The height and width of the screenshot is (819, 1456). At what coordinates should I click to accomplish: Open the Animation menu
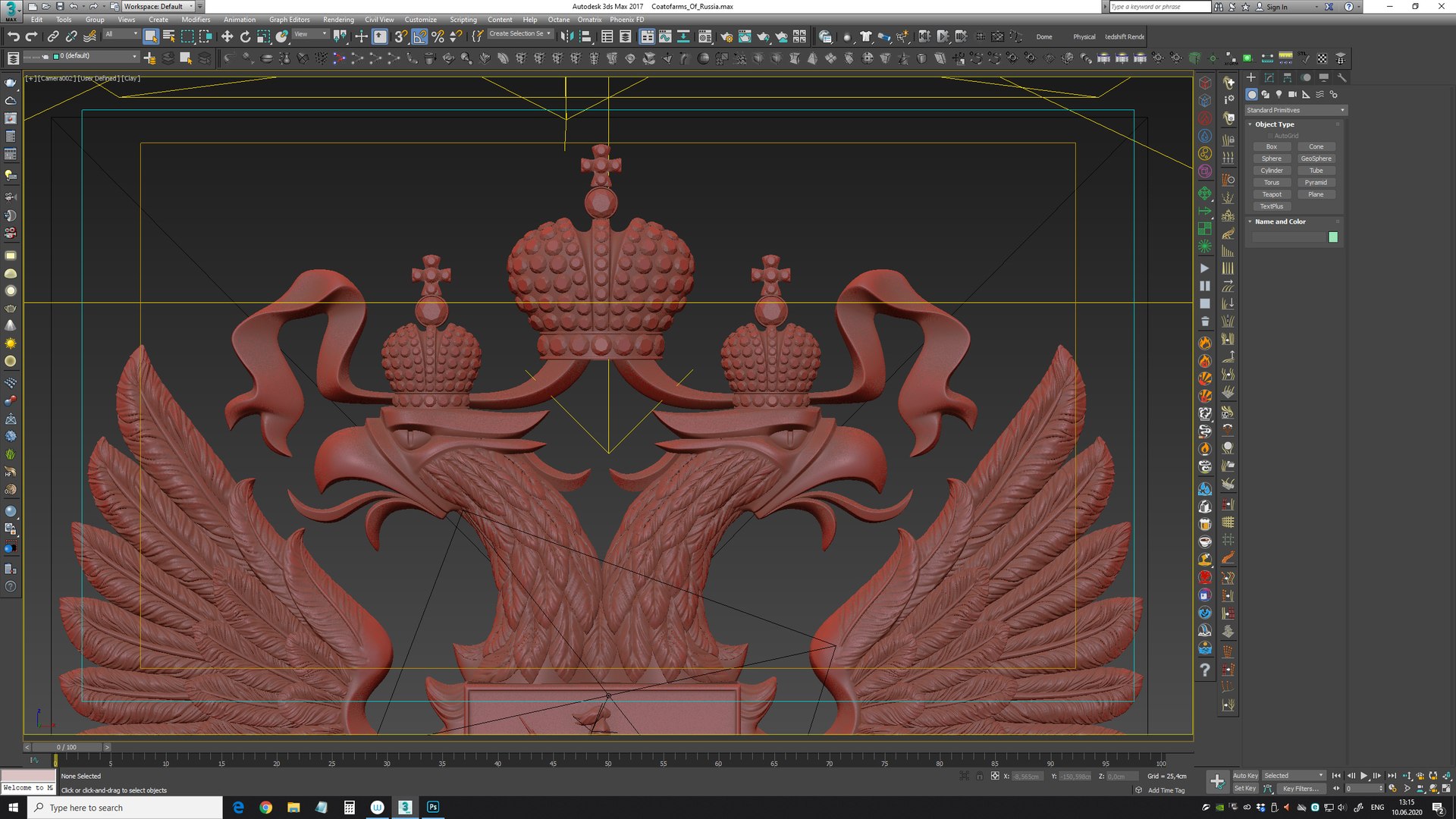240,20
